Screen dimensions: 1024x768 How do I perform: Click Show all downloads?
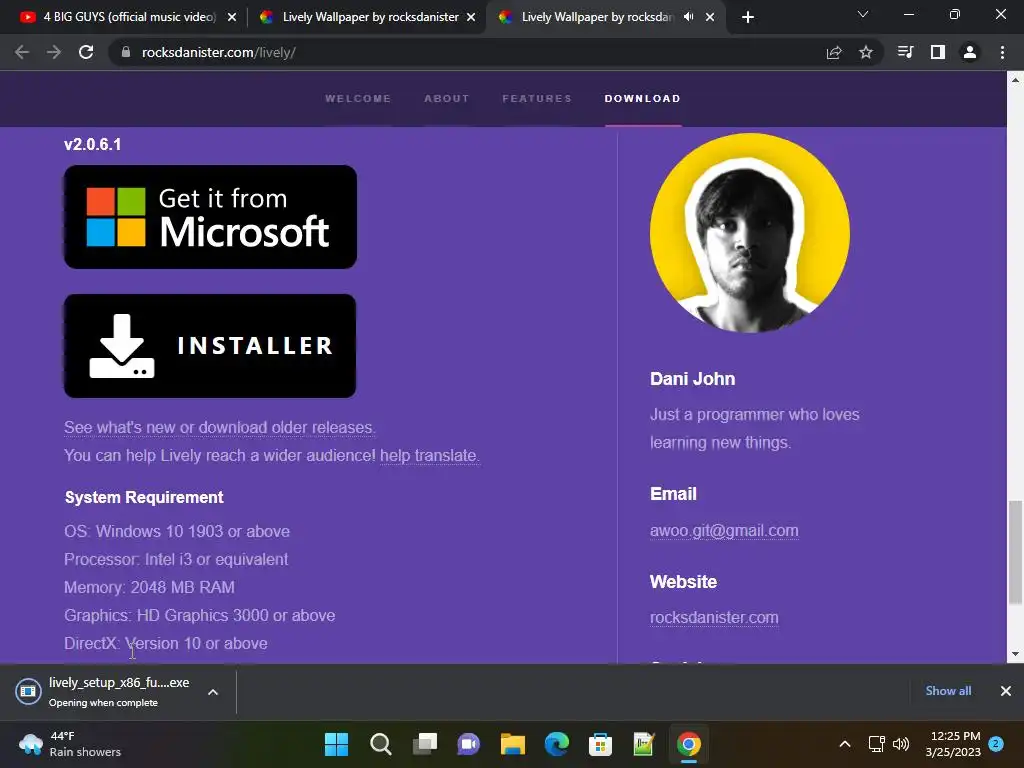pos(948,691)
